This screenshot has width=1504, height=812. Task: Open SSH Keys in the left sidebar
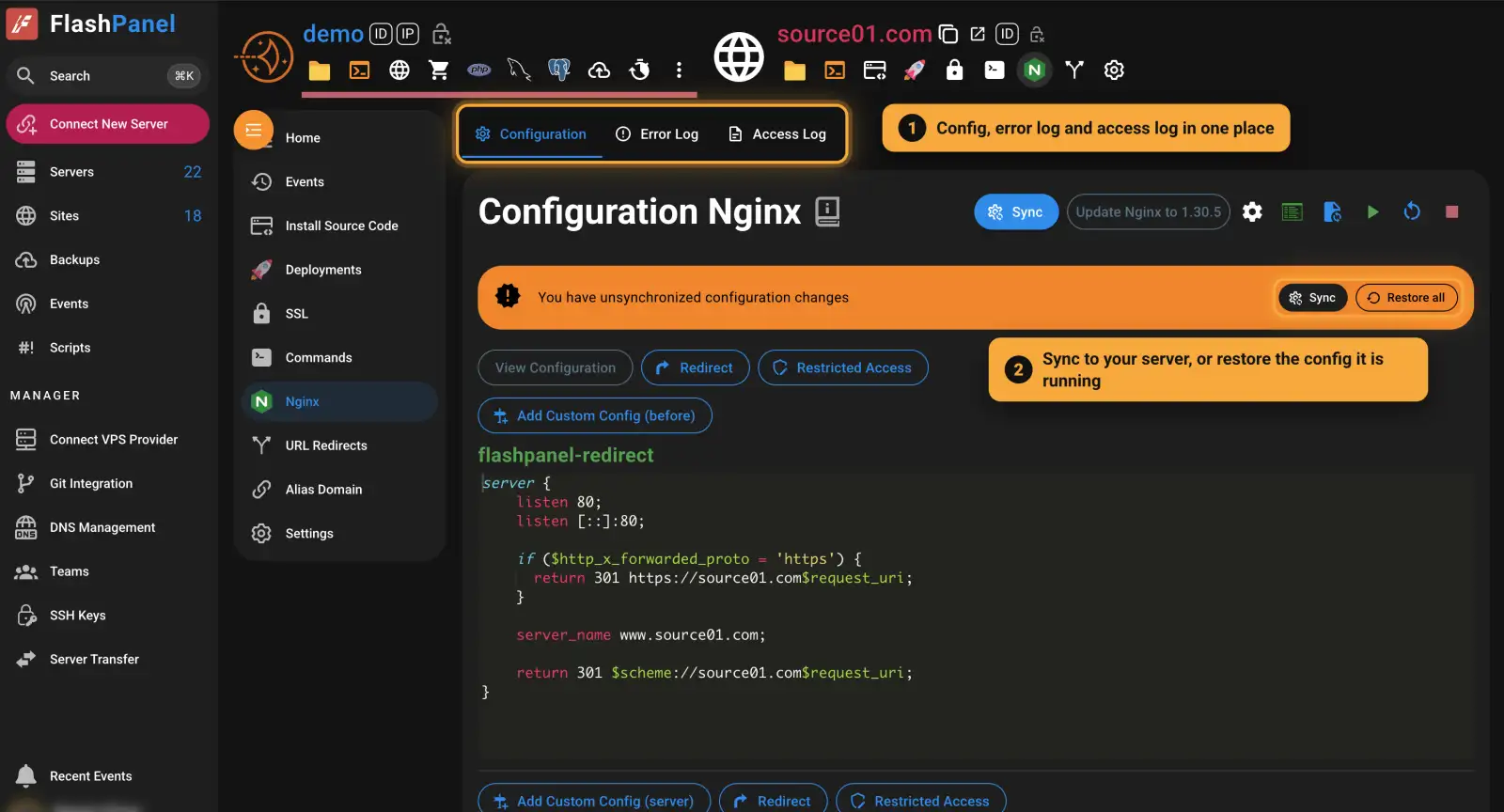point(109,616)
